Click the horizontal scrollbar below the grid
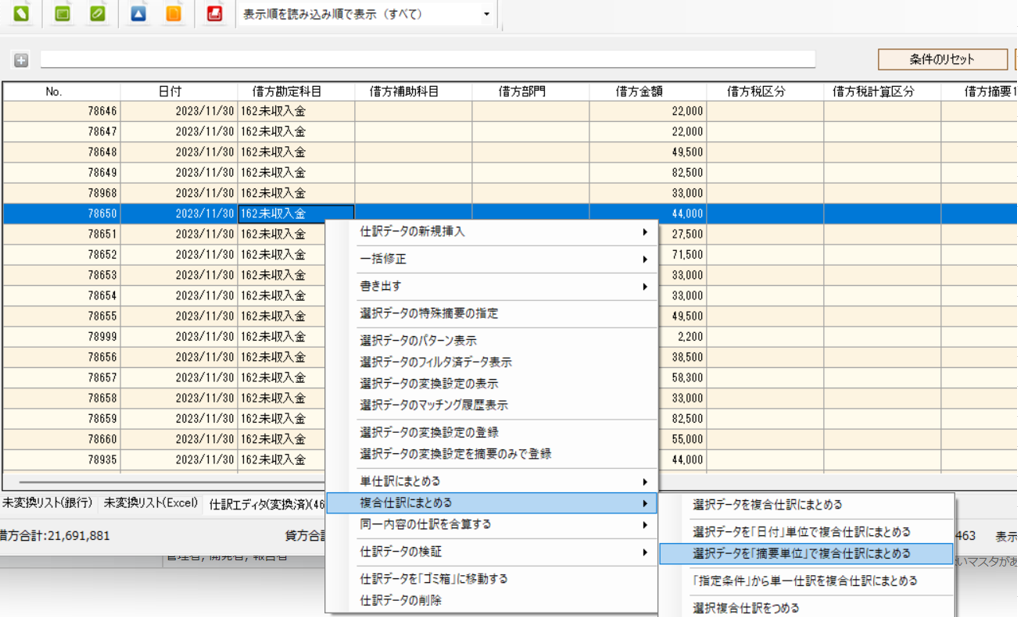Screen dimensions: 1018x617 pyautogui.click(x=172, y=482)
